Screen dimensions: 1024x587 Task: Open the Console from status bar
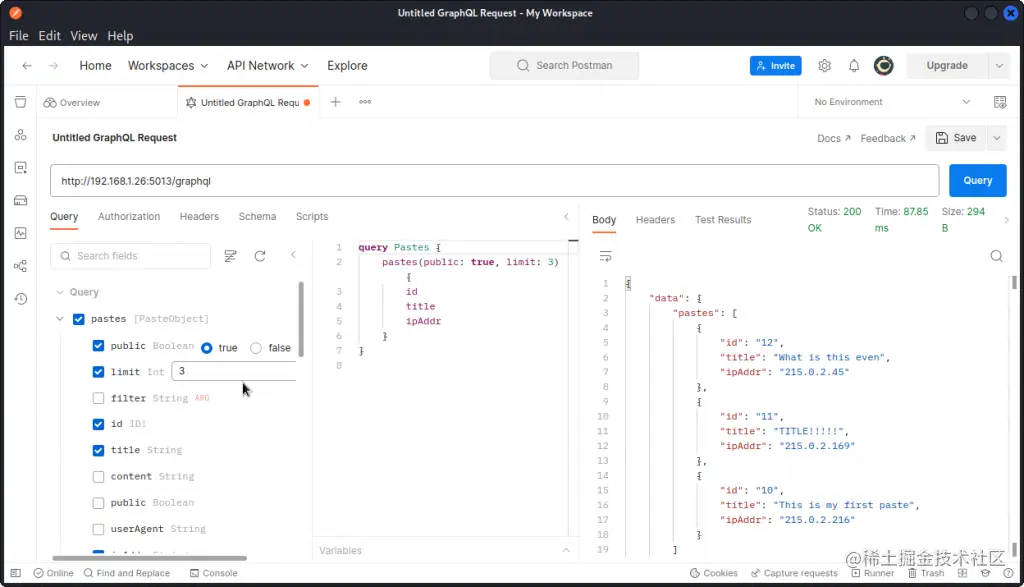[x=214, y=573]
